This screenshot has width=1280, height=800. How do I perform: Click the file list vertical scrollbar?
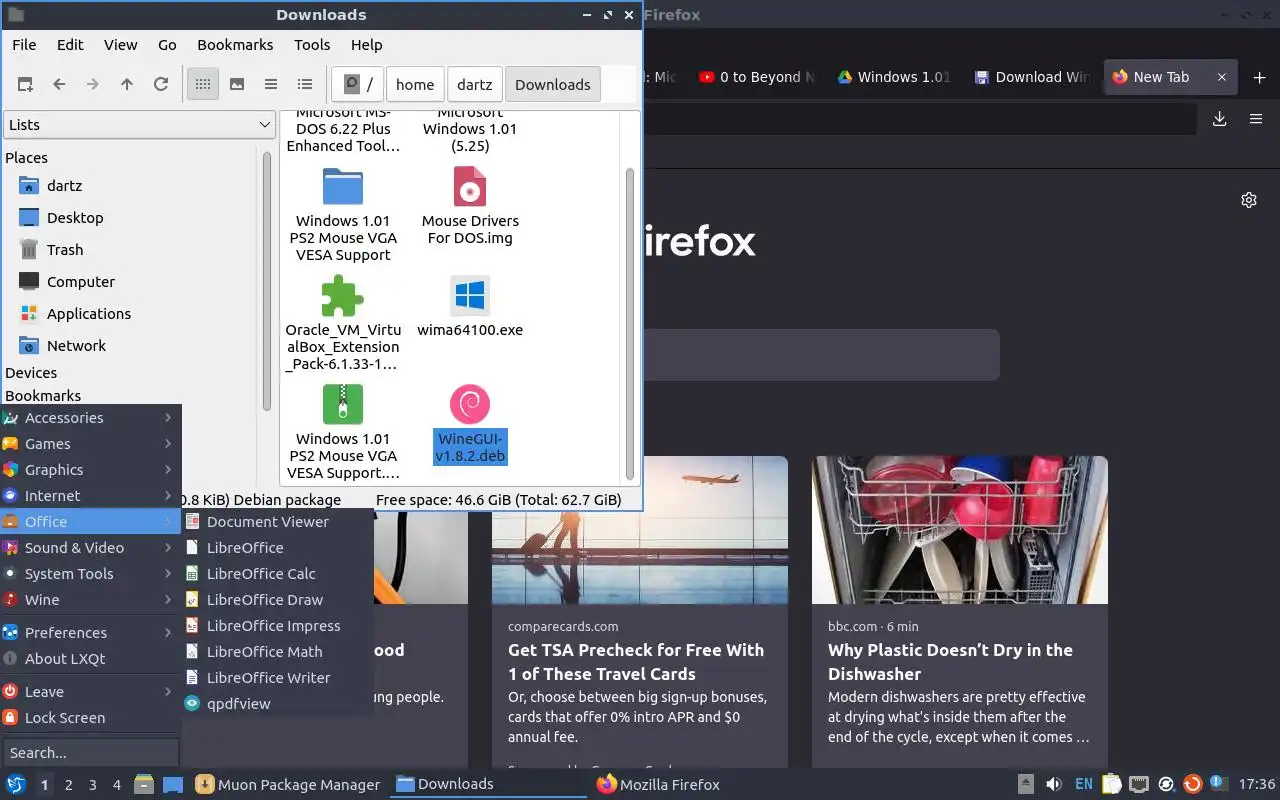629,322
